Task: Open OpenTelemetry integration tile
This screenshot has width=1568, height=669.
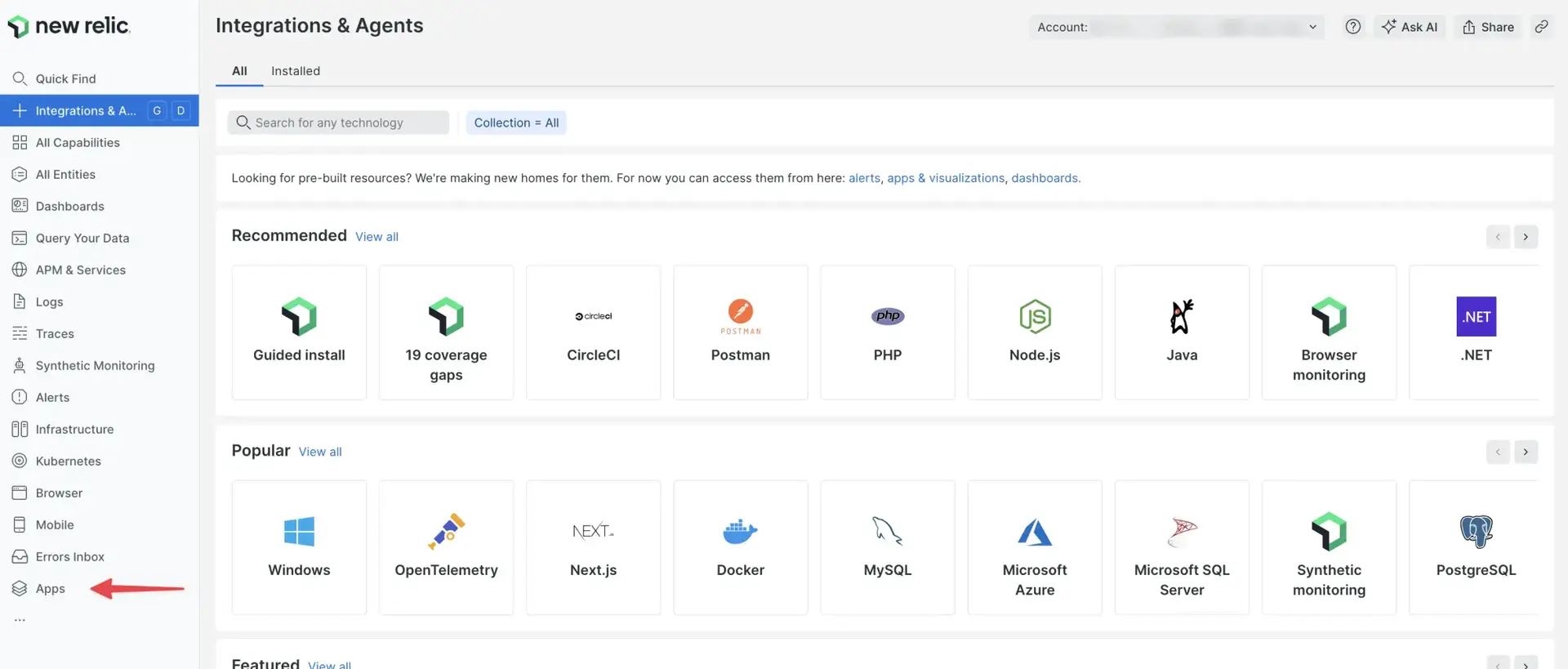Action: 446,547
